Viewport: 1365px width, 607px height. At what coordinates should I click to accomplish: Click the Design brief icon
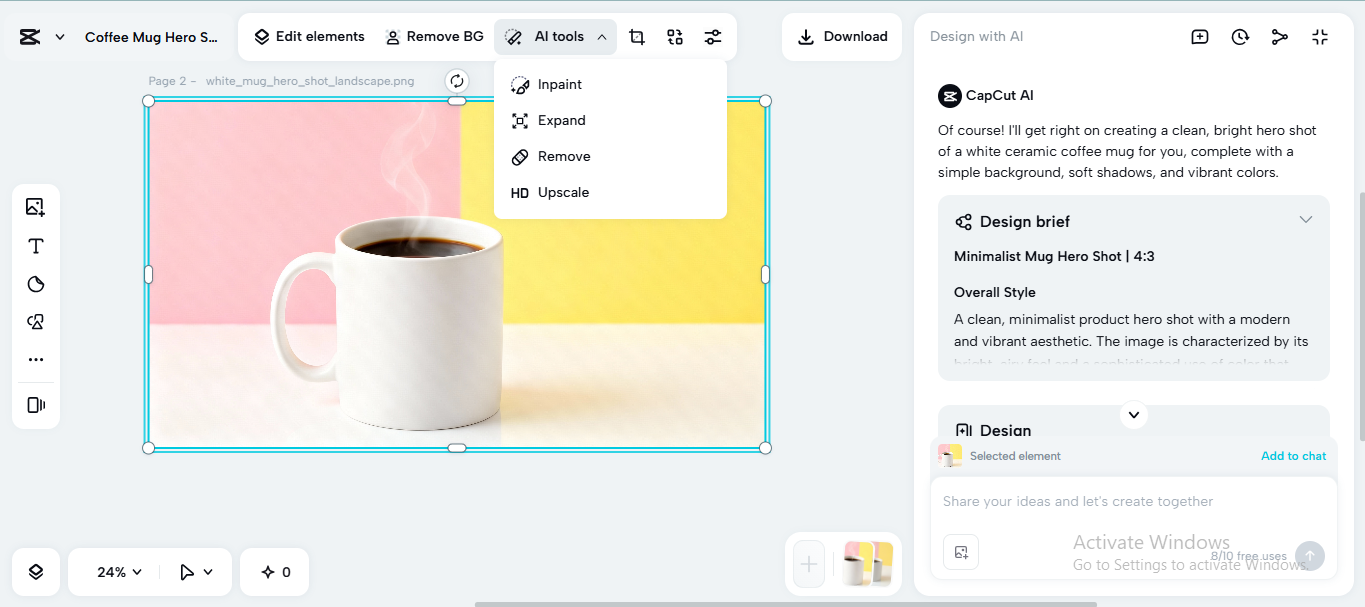click(964, 222)
